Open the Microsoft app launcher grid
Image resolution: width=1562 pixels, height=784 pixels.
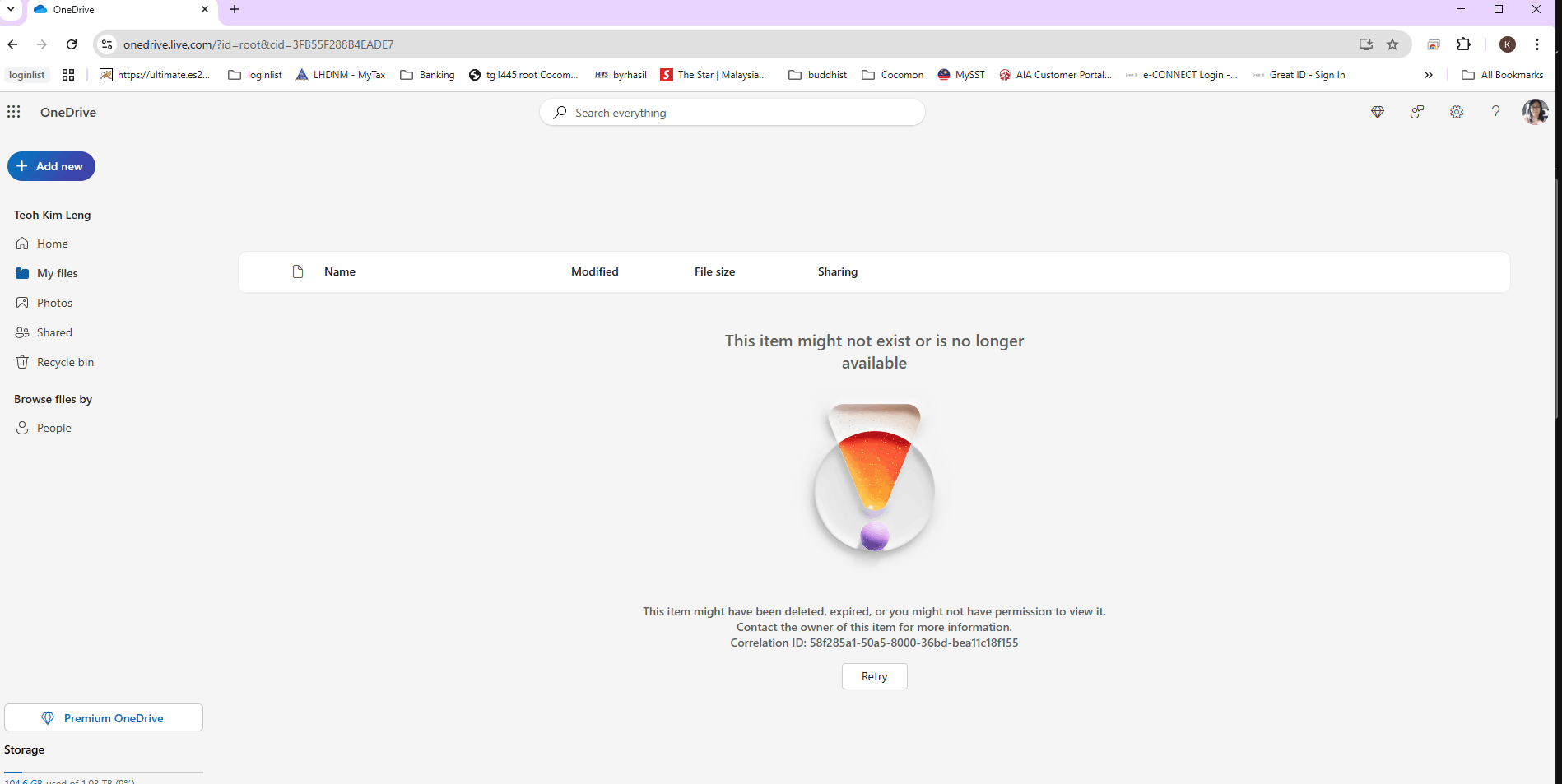14,112
